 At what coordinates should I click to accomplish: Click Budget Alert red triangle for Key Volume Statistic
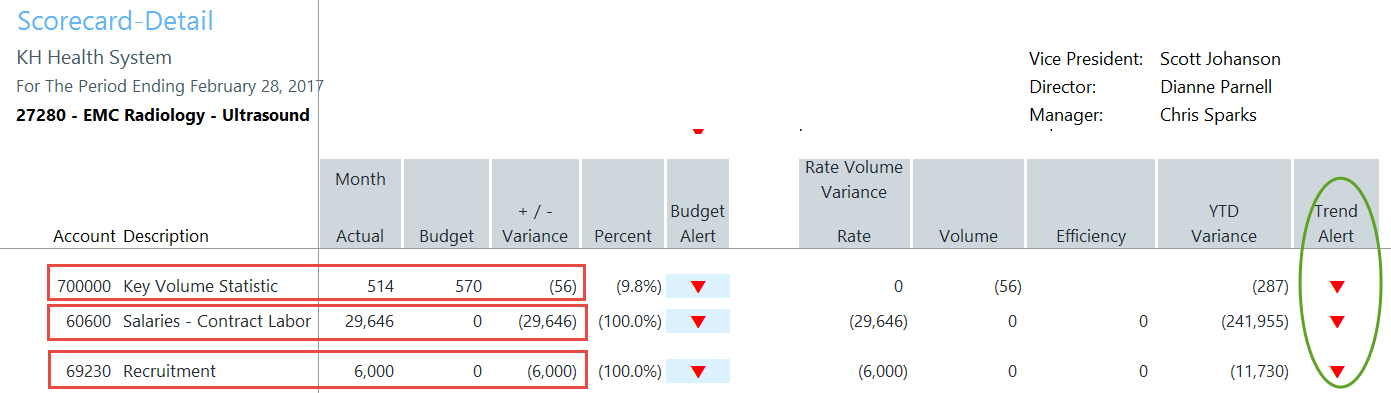click(698, 287)
